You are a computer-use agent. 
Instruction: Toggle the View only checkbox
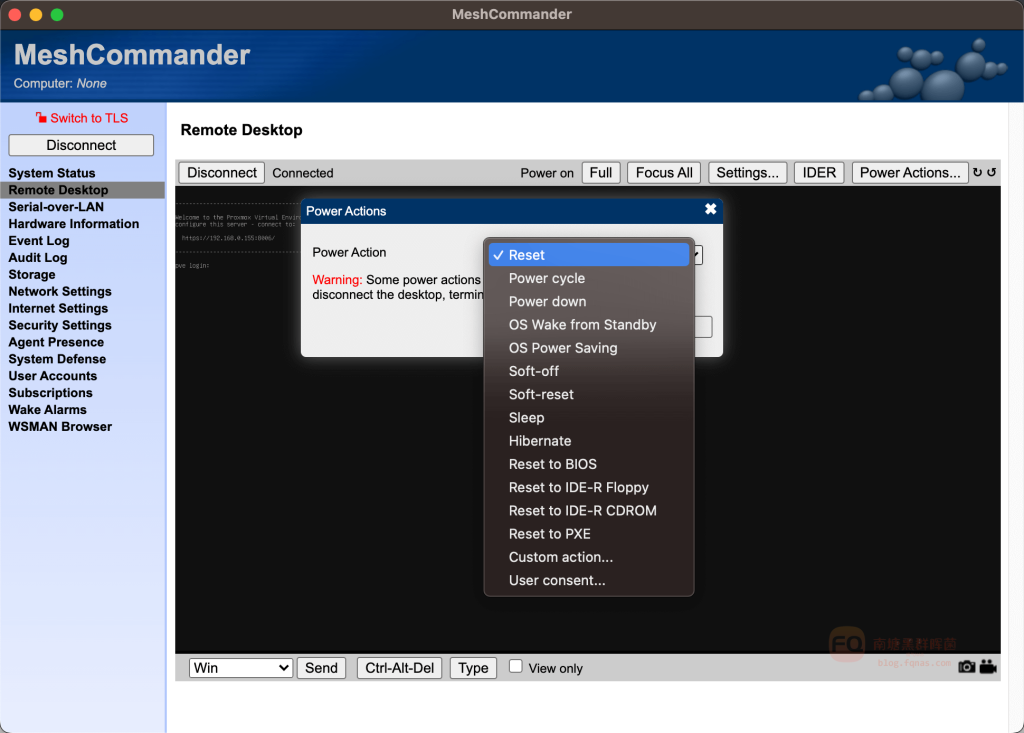(x=516, y=666)
